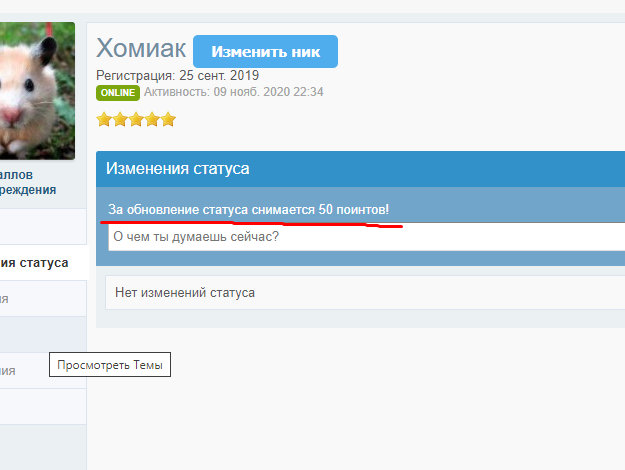Image resolution: width=625 pixels, height=470 pixels.
Task: Select the 'ия статуса' sidebar tab
Action: 43,263
